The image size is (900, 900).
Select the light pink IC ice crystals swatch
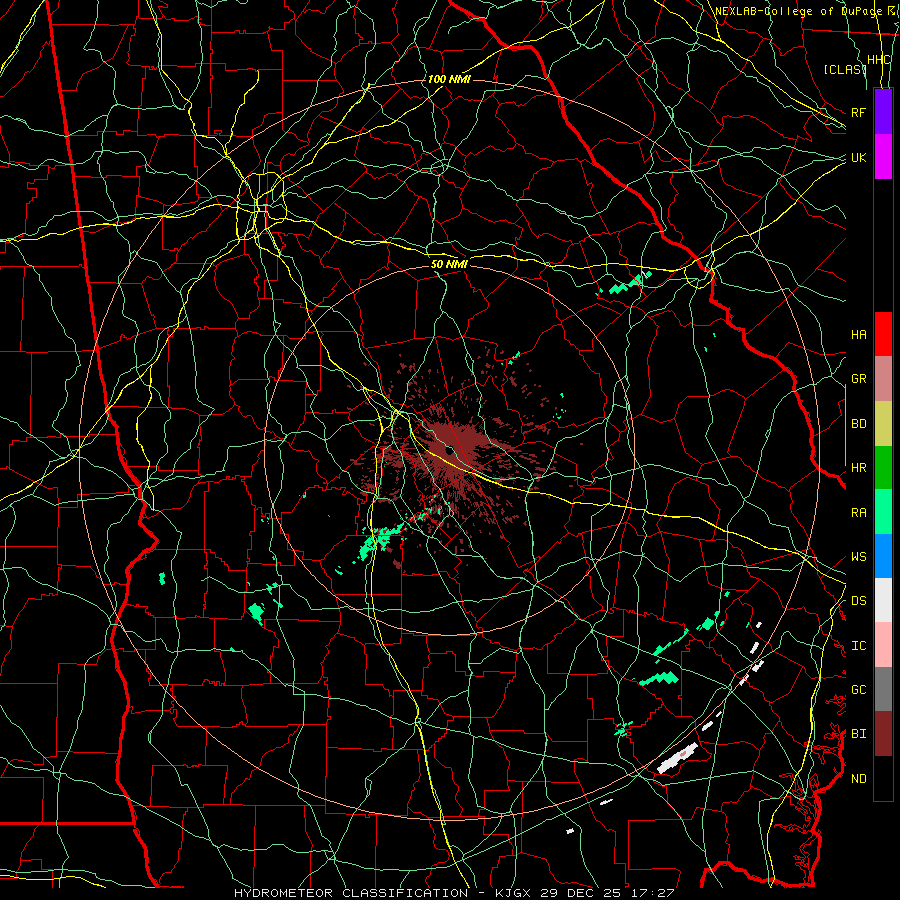pyautogui.click(x=883, y=645)
